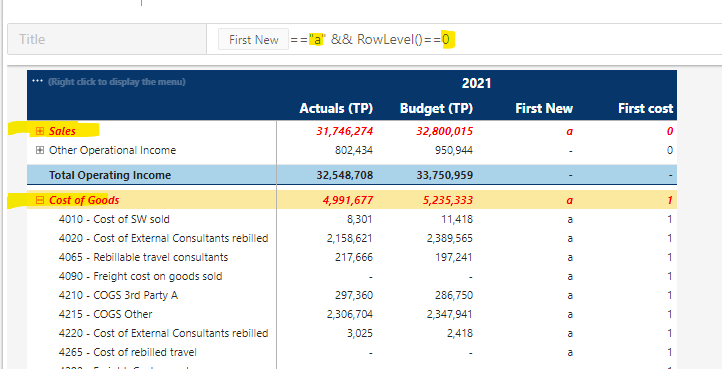Click Sales actuals value 31,746,274
722x369 pixels.
(344, 131)
